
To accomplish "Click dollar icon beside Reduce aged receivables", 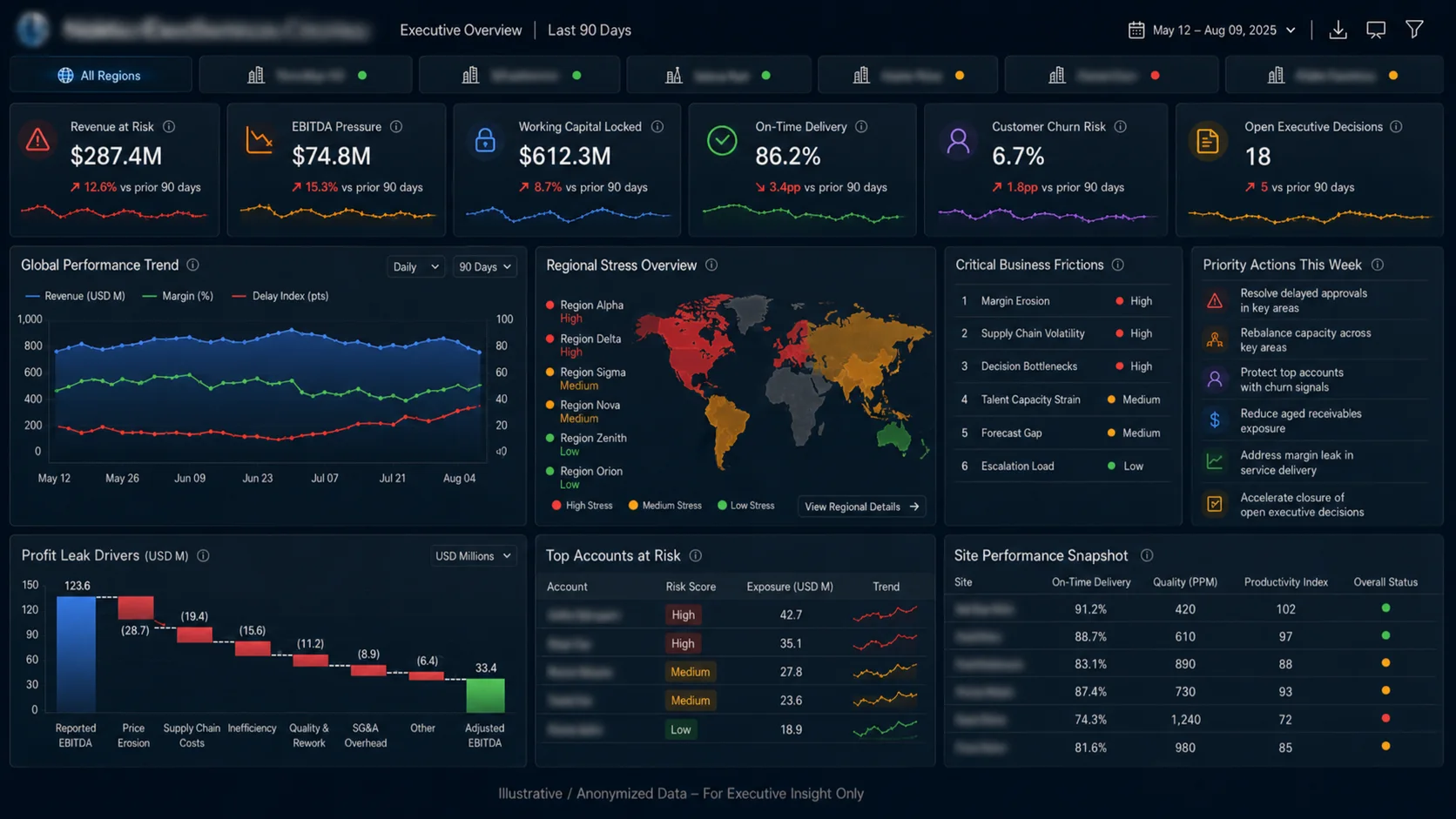I will tap(1215, 420).
